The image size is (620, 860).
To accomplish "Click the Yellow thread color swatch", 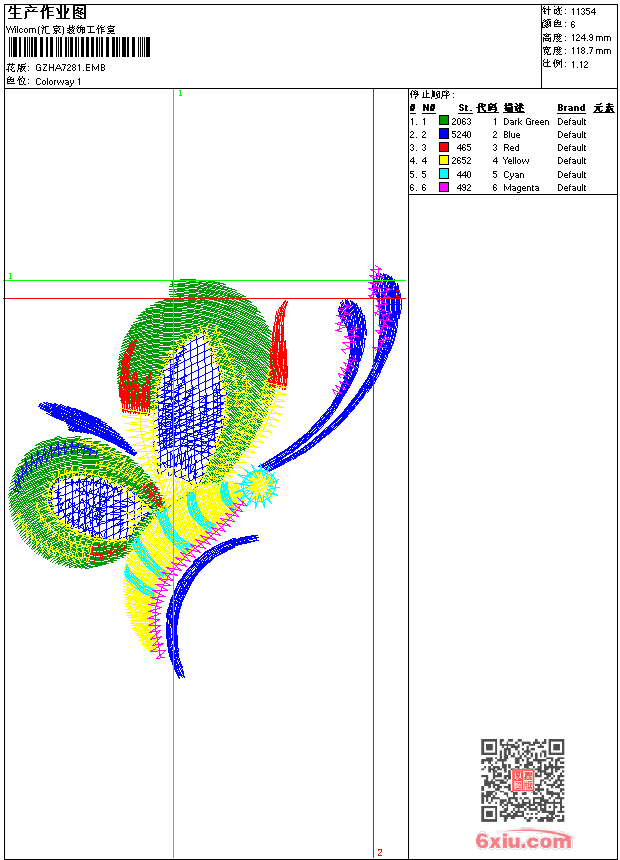I will (444, 160).
